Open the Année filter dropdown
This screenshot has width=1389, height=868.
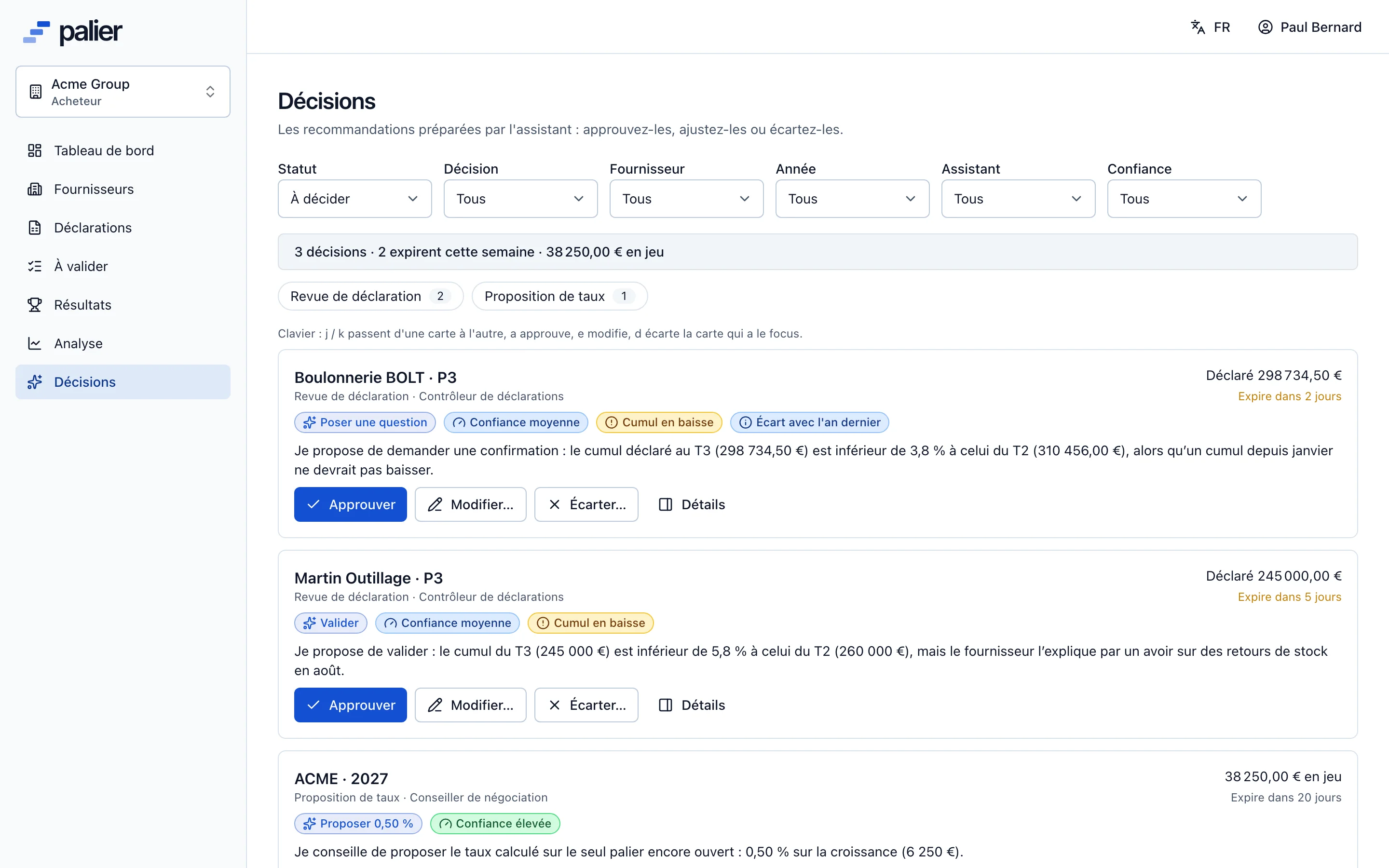coord(852,199)
